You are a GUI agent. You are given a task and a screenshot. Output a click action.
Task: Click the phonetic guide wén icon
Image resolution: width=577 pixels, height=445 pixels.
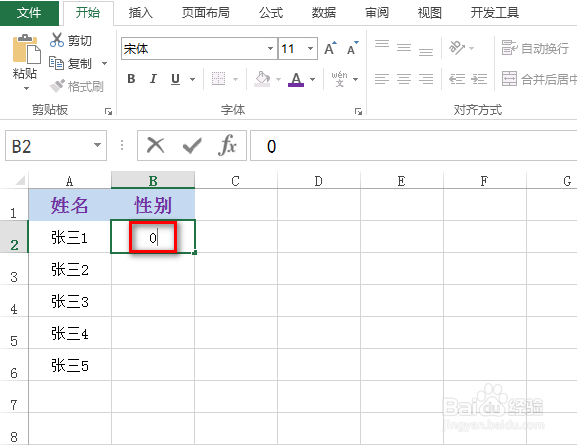[x=339, y=79]
